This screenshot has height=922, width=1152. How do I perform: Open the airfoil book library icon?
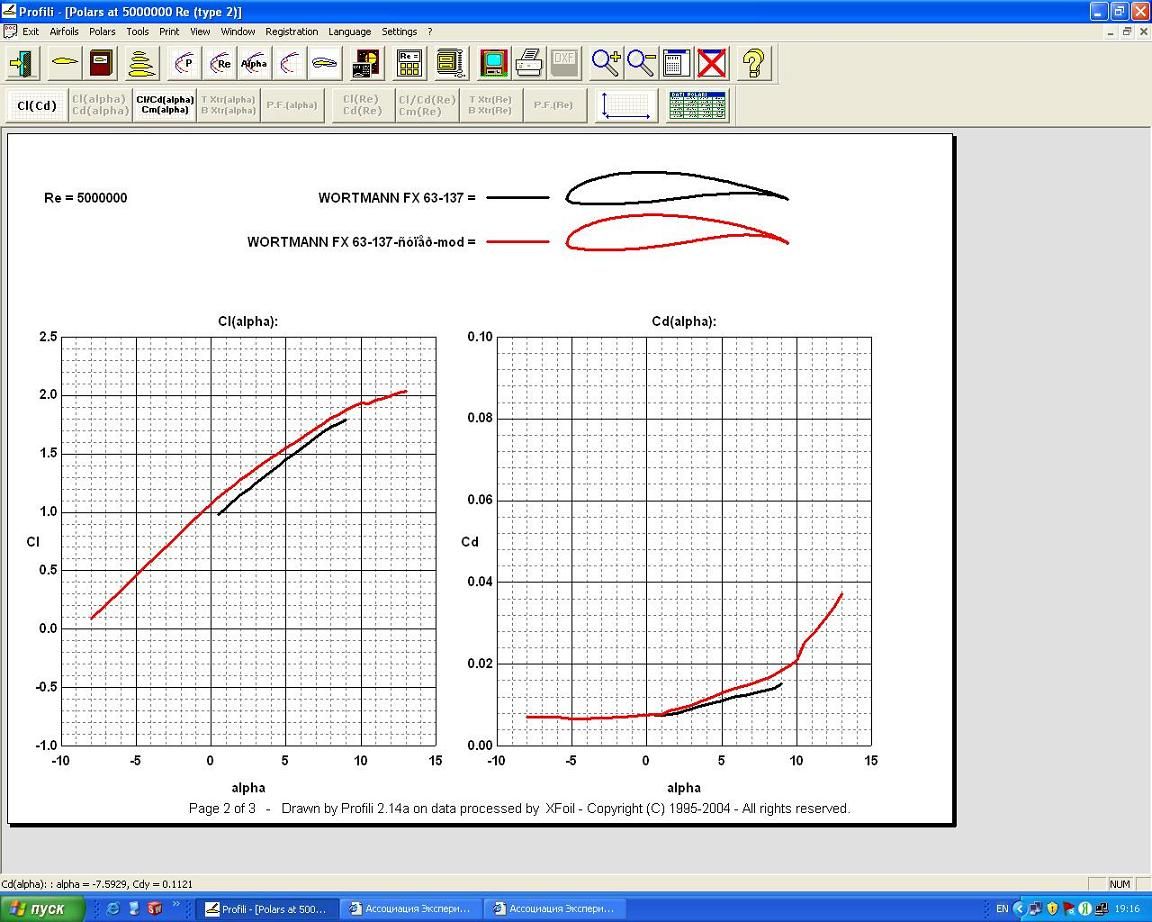[x=101, y=64]
